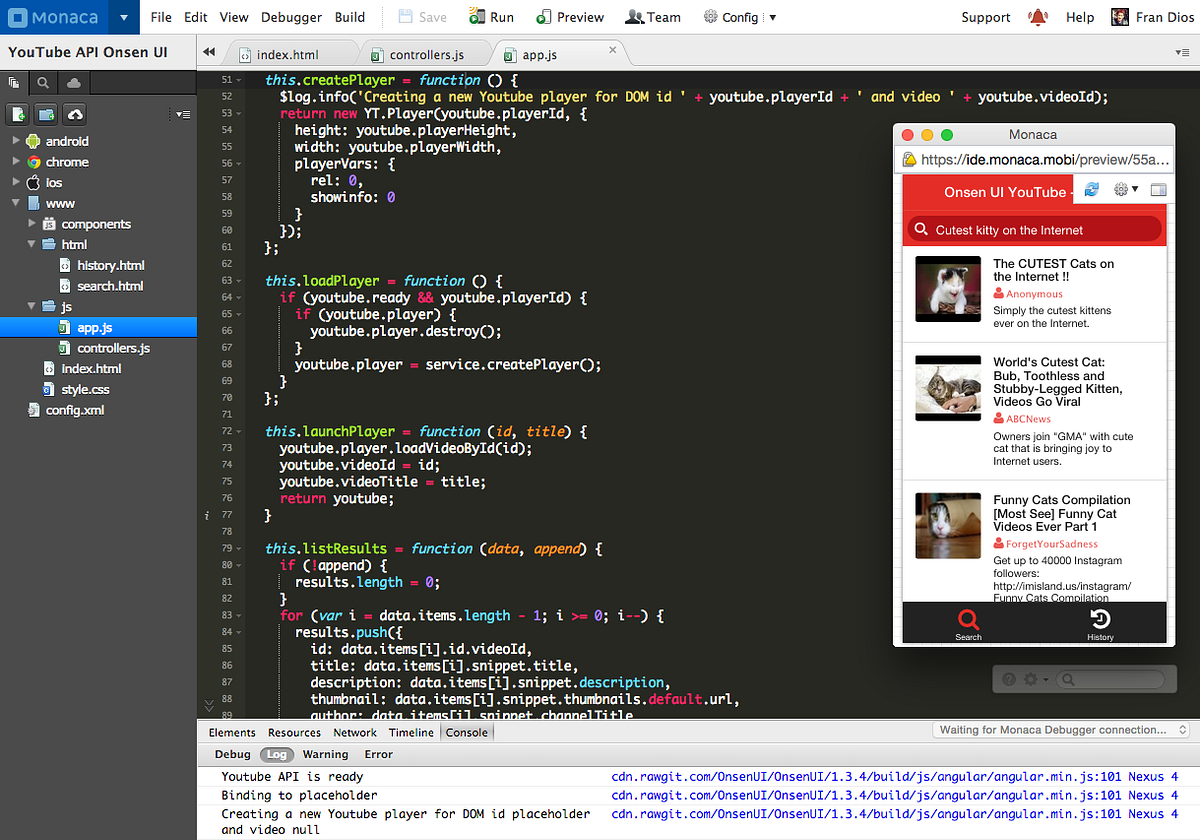Viewport: 1200px width, 840px height.
Task: Open the Help link
Action: pos(1080,17)
